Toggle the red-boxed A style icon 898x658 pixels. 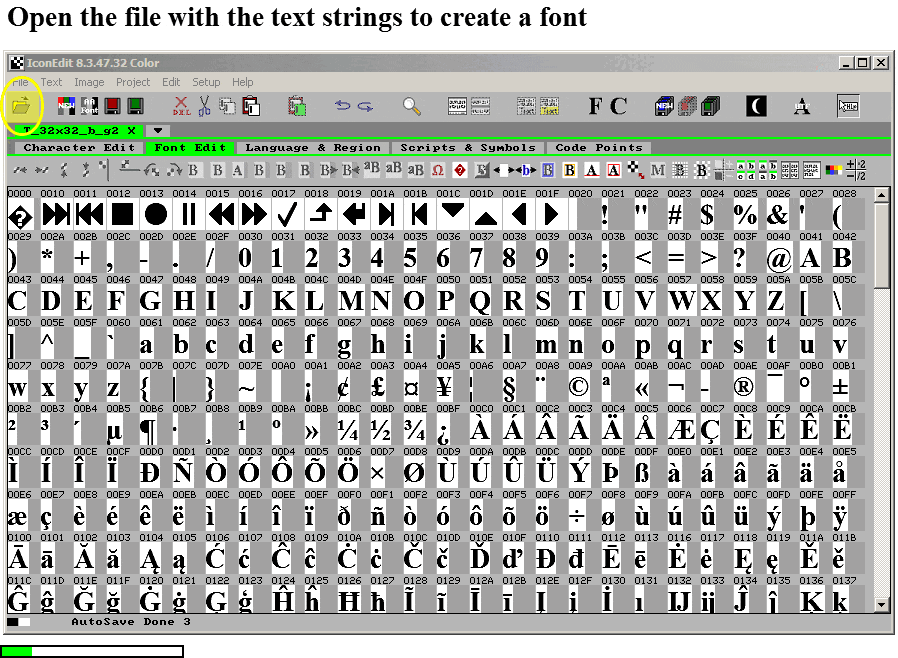click(612, 168)
